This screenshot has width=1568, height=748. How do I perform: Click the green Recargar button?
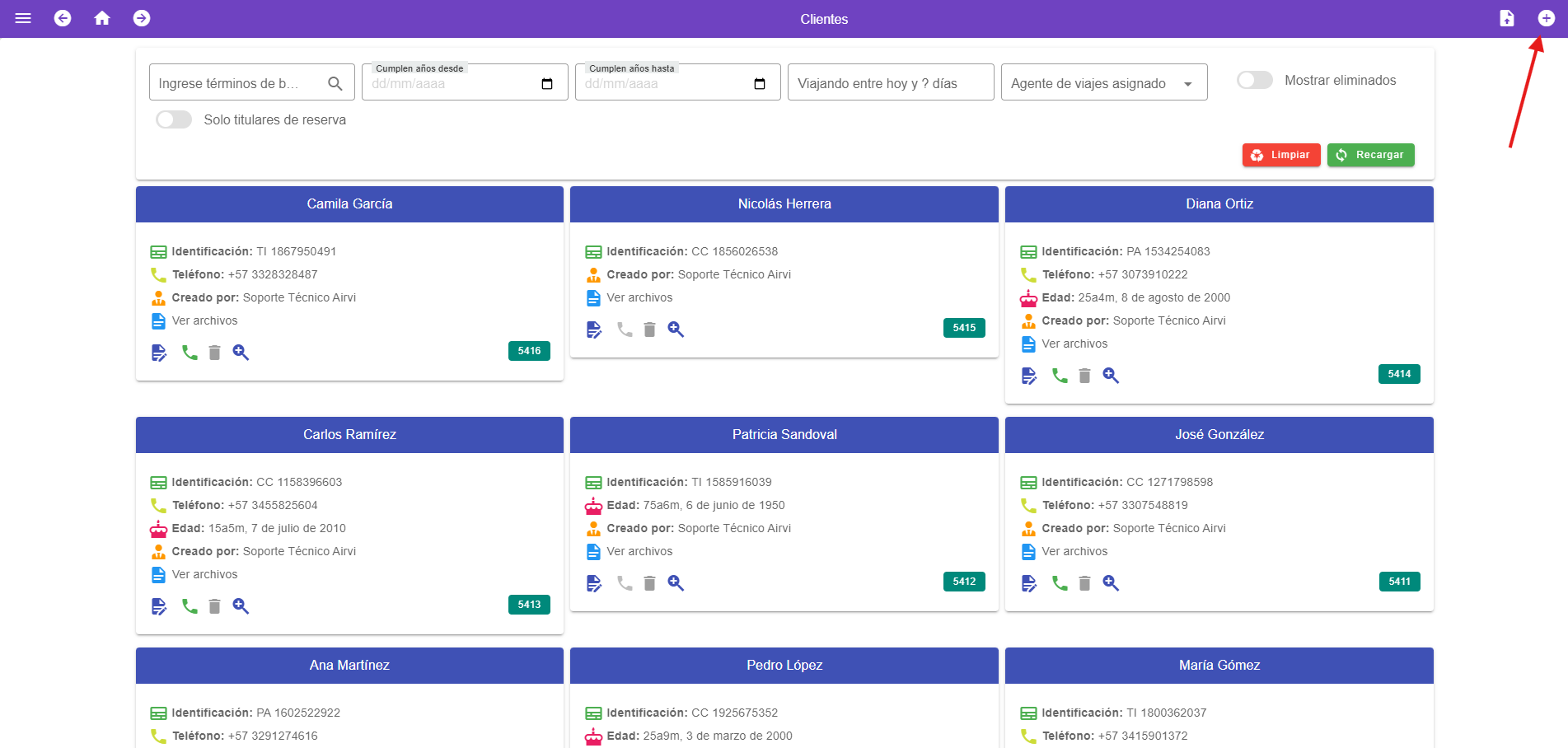(x=1370, y=155)
